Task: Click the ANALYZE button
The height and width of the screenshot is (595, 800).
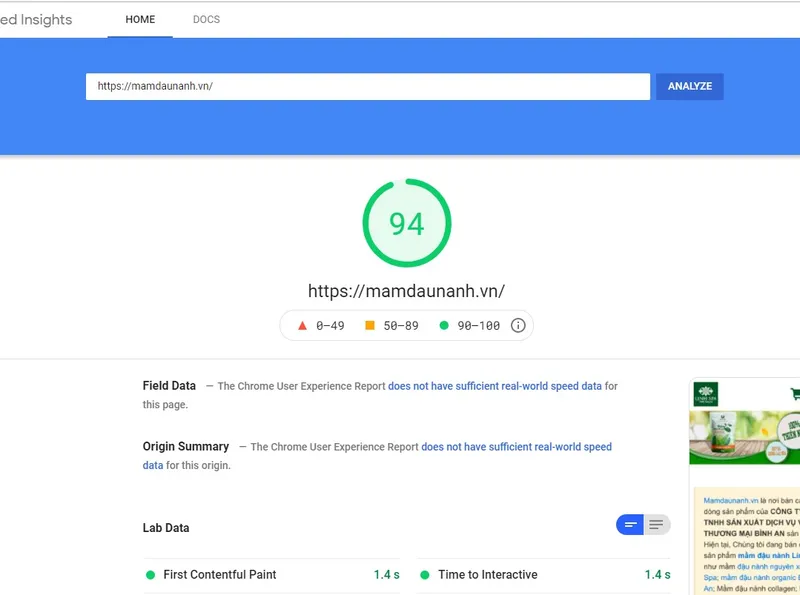Action: pyautogui.click(x=689, y=86)
